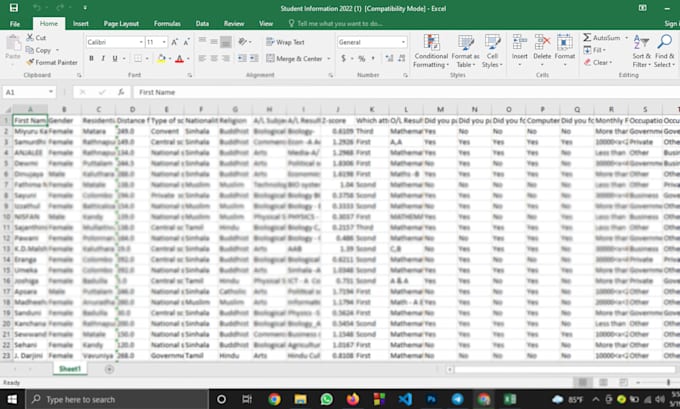The width and height of the screenshot is (680, 409).
Task: Click Increase Indent icon
Action: tap(254, 59)
